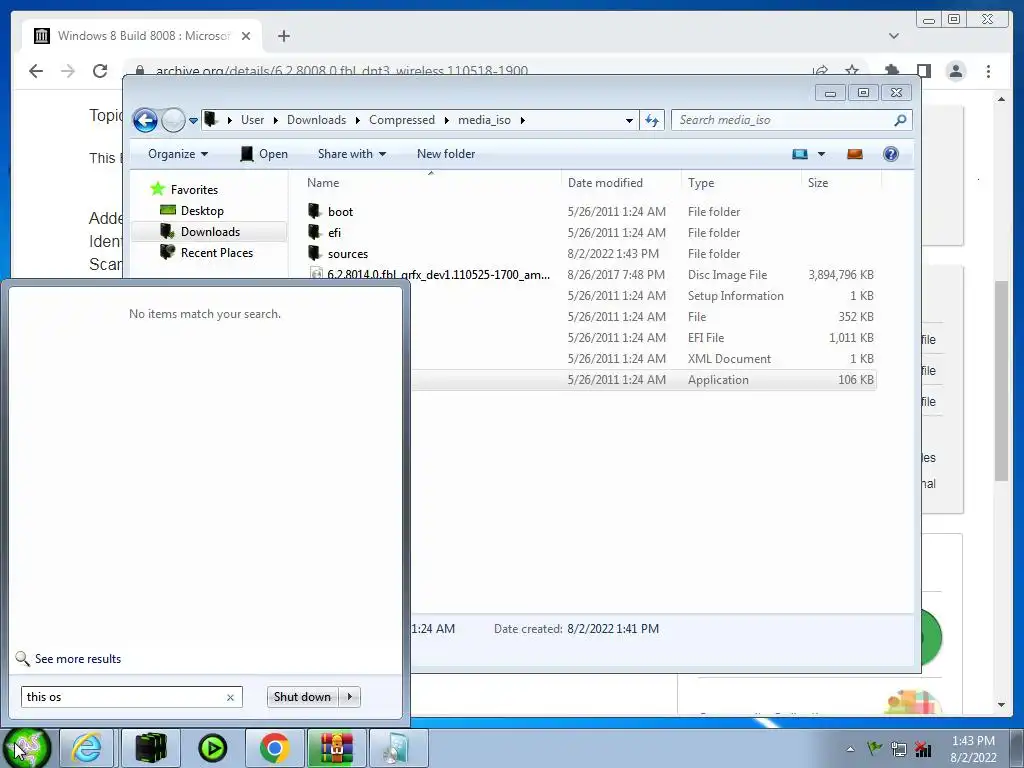Click media_iso in the address breadcrumb

click(x=484, y=120)
